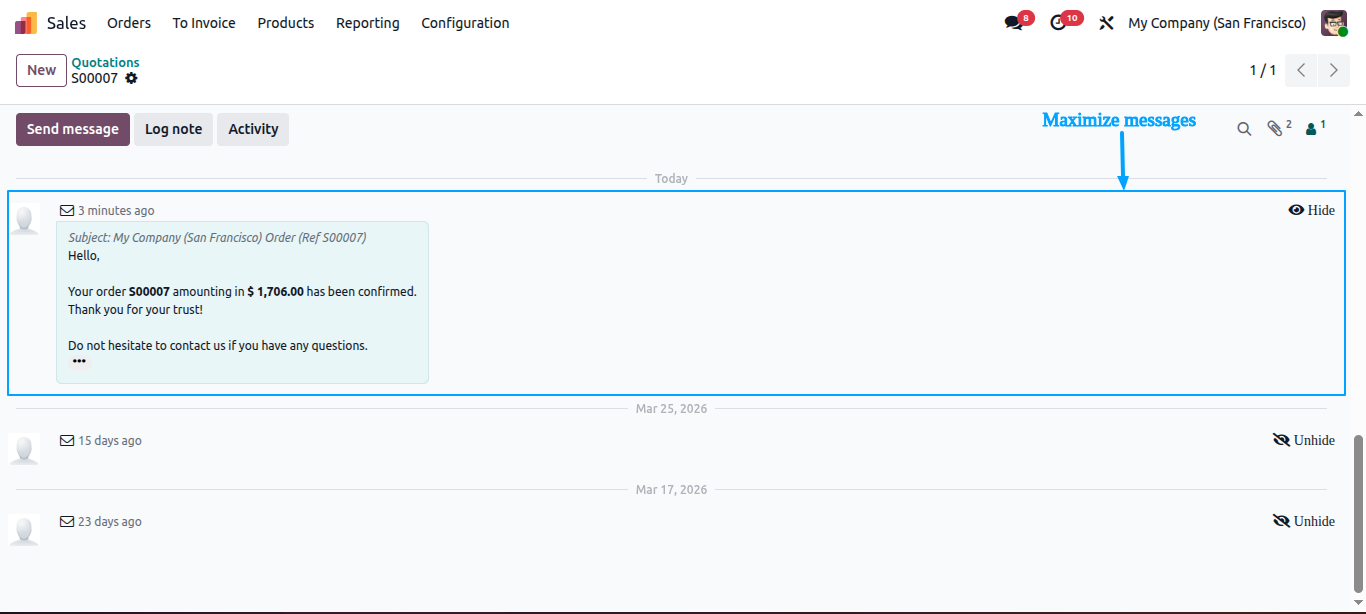Unhide the 23 days ago message
Viewport: 1366px width, 614px height.
pyautogui.click(x=1304, y=521)
